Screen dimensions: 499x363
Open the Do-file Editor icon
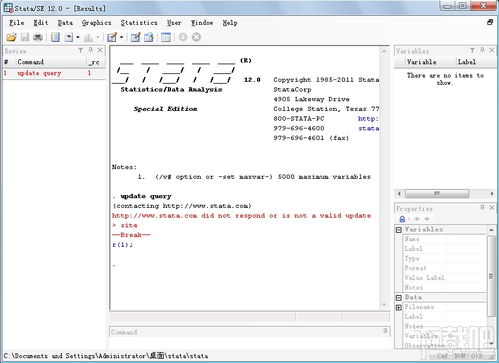point(112,37)
